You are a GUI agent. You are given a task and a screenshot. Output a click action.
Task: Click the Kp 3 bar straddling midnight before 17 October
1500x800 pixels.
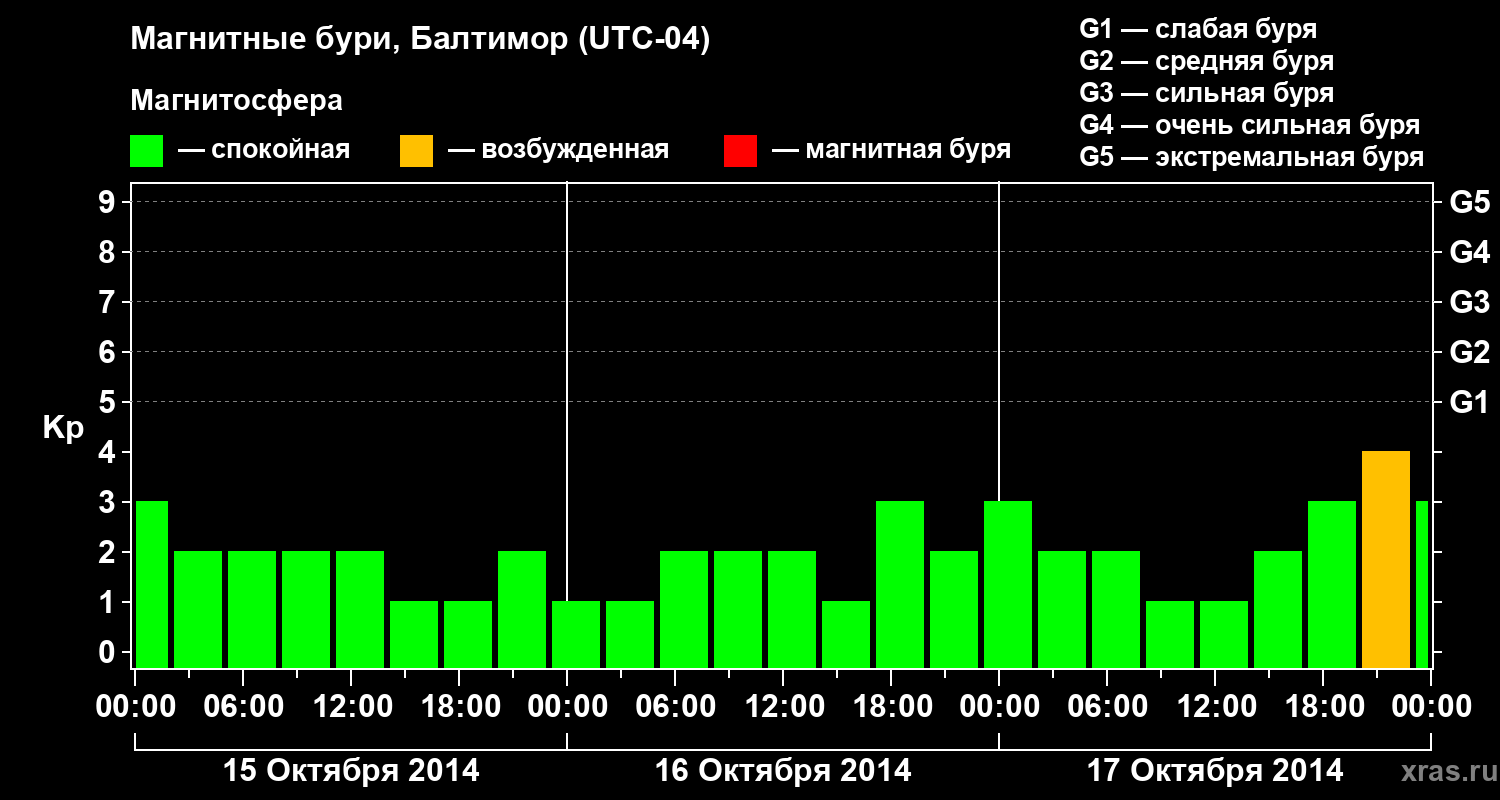click(x=1008, y=585)
